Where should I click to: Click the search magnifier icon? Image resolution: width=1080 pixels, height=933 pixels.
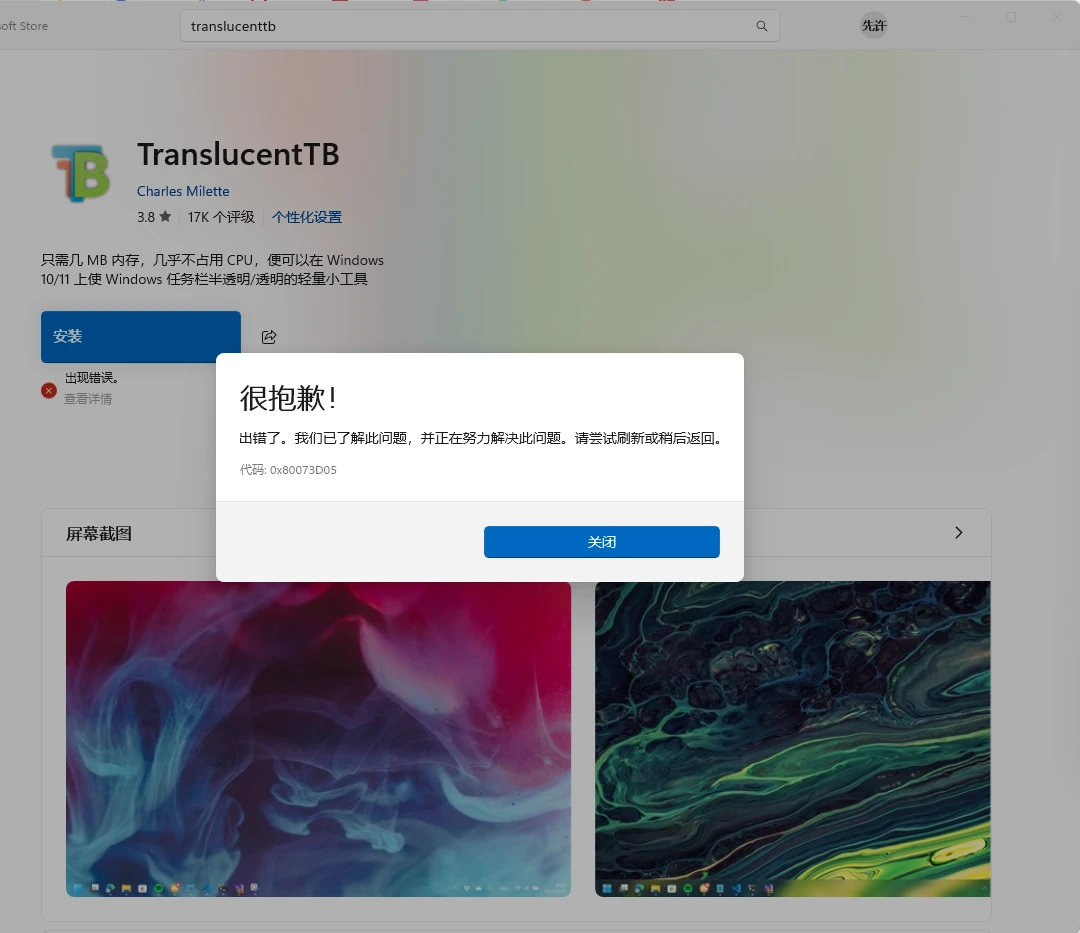(761, 26)
